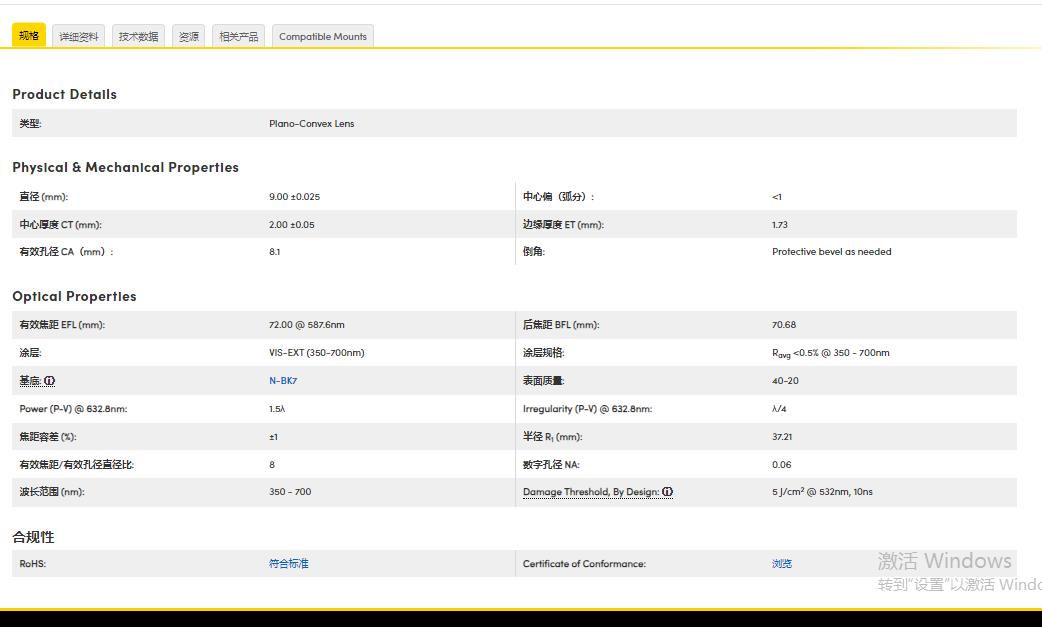Open the 浏览 Certificate of Conformance link

pyautogui.click(x=782, y=564)
